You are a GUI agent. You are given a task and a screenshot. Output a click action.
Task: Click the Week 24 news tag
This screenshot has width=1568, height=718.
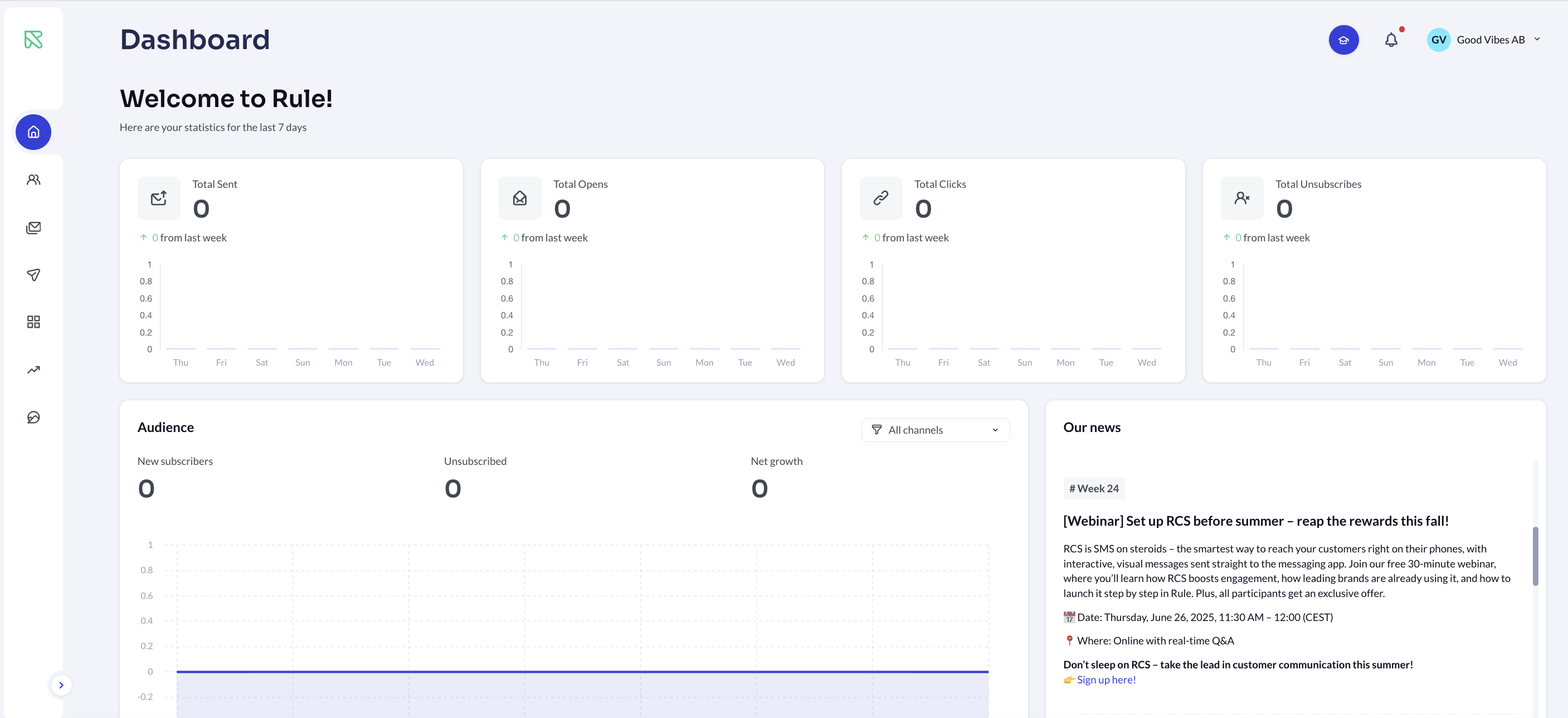click(1094, 488)
